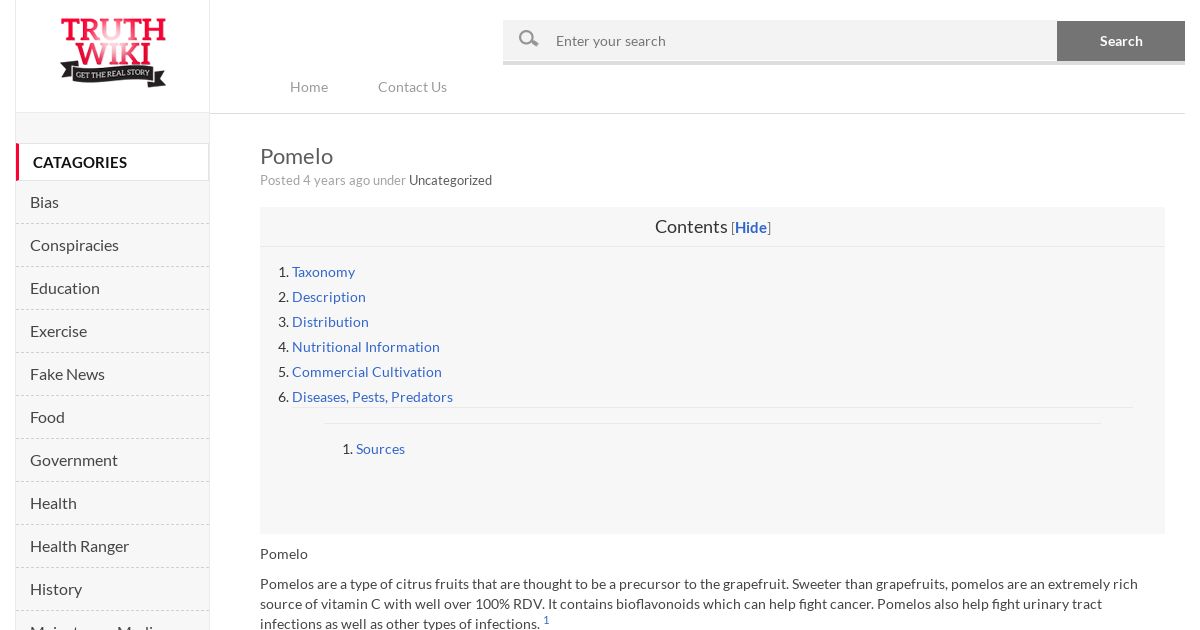Click the Search button
Screen dimensions: 1200x630
tap(1121, 41)
